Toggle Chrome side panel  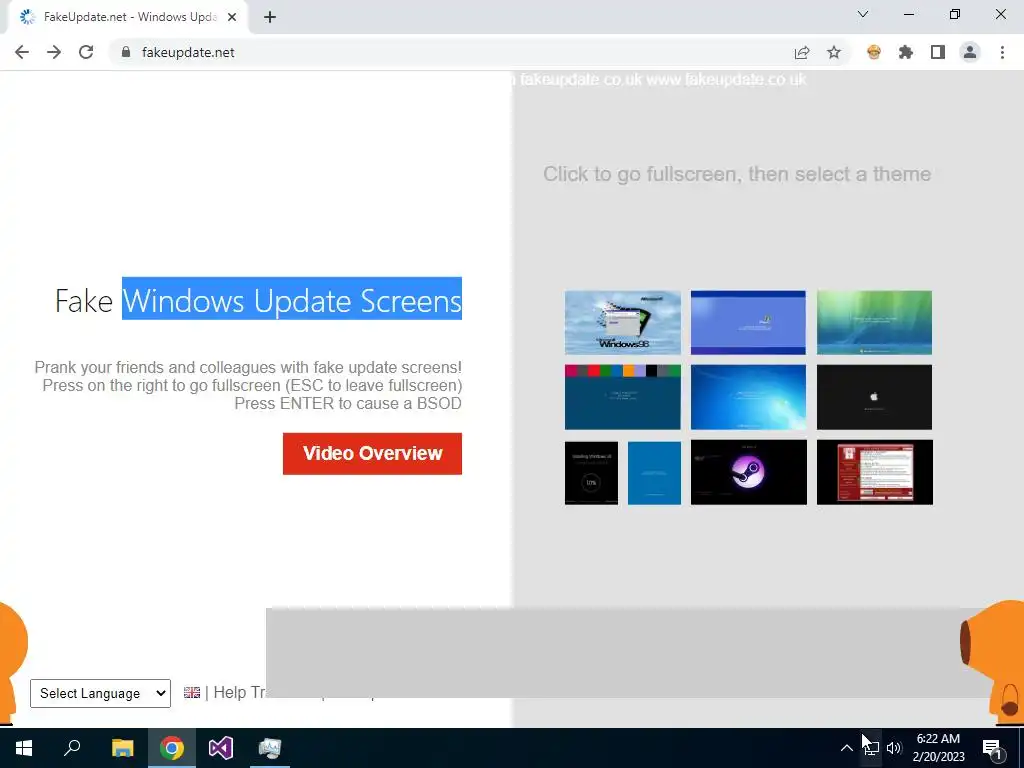(x=938, y=52)
